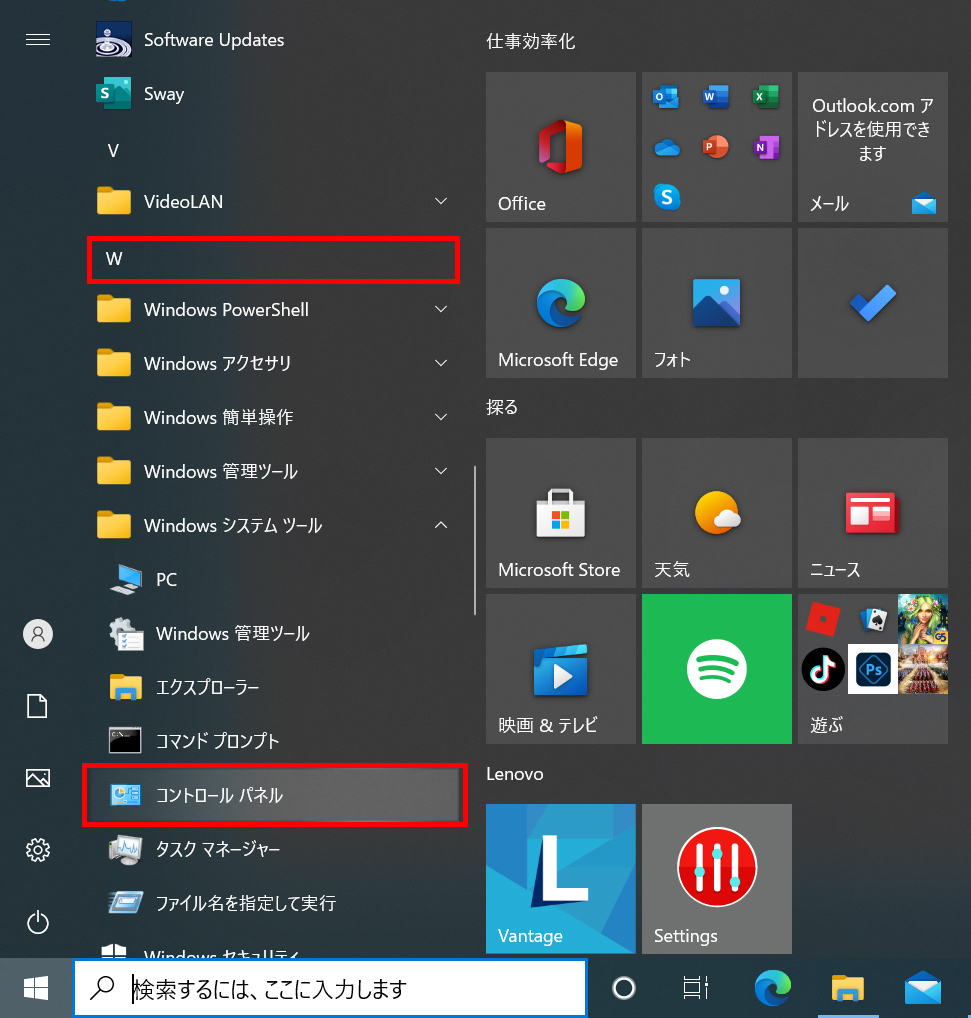This screenshot has width=971, height=1018.
Task: Click the Start button on taskbar
Action: [x=36, y=988]
